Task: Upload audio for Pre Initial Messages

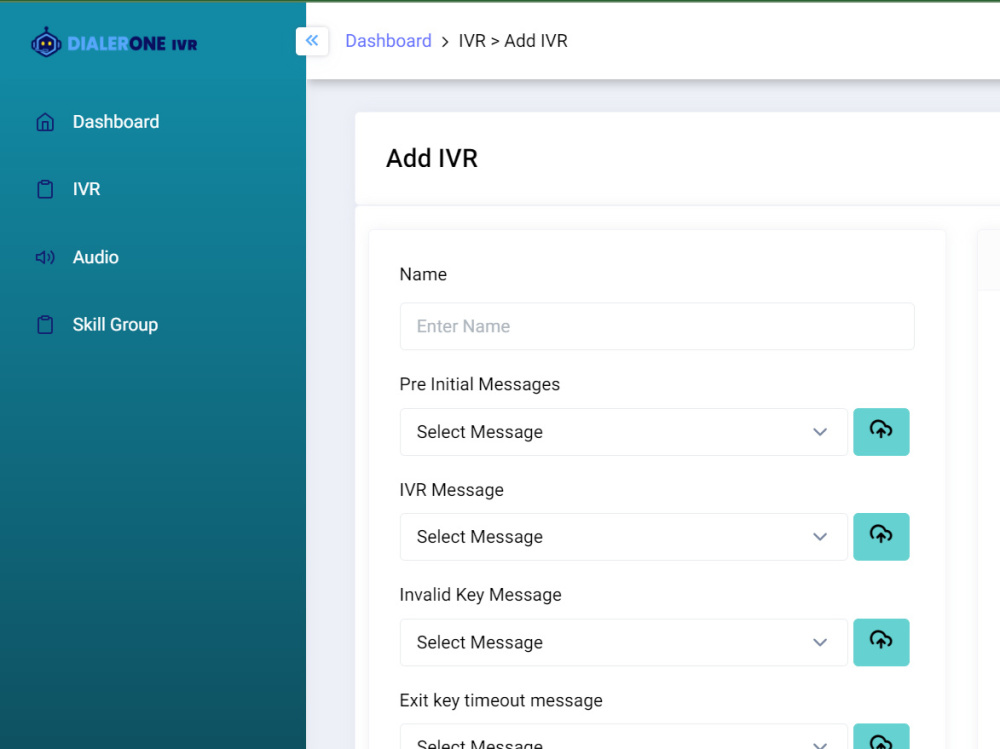Action: (881, 432)
